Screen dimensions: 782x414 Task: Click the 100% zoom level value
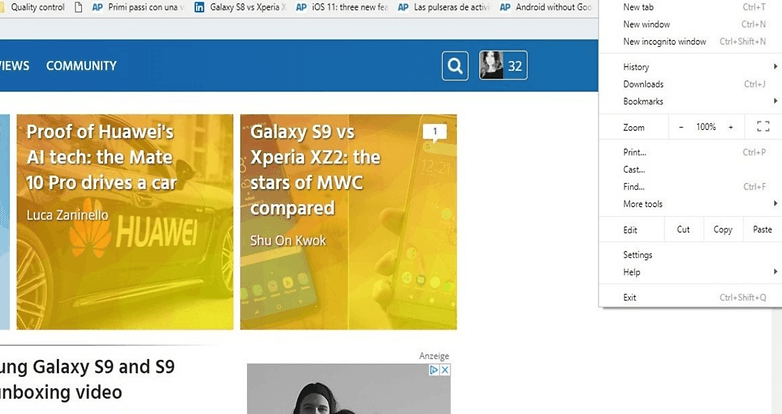click(706, 127)
